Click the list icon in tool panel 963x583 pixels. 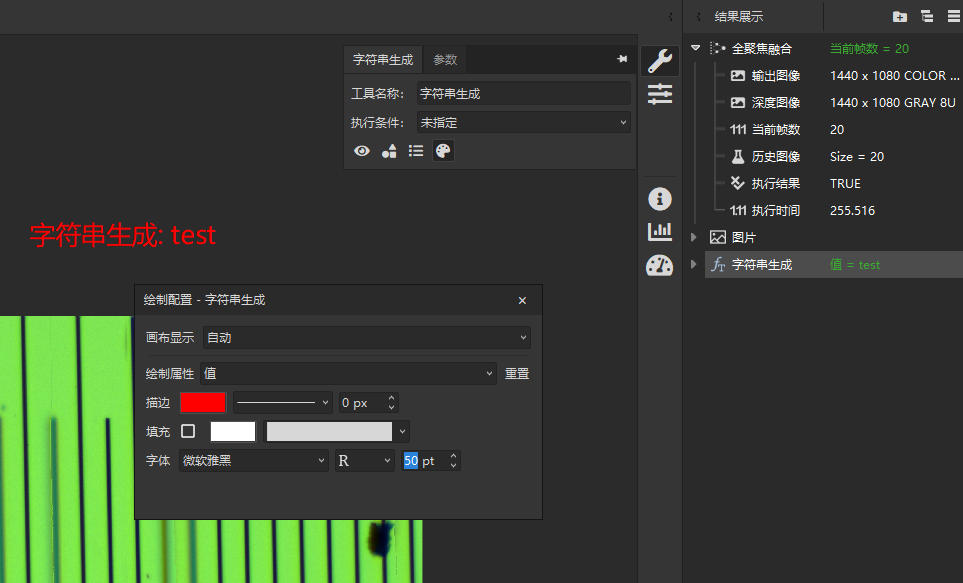point(416,151)
